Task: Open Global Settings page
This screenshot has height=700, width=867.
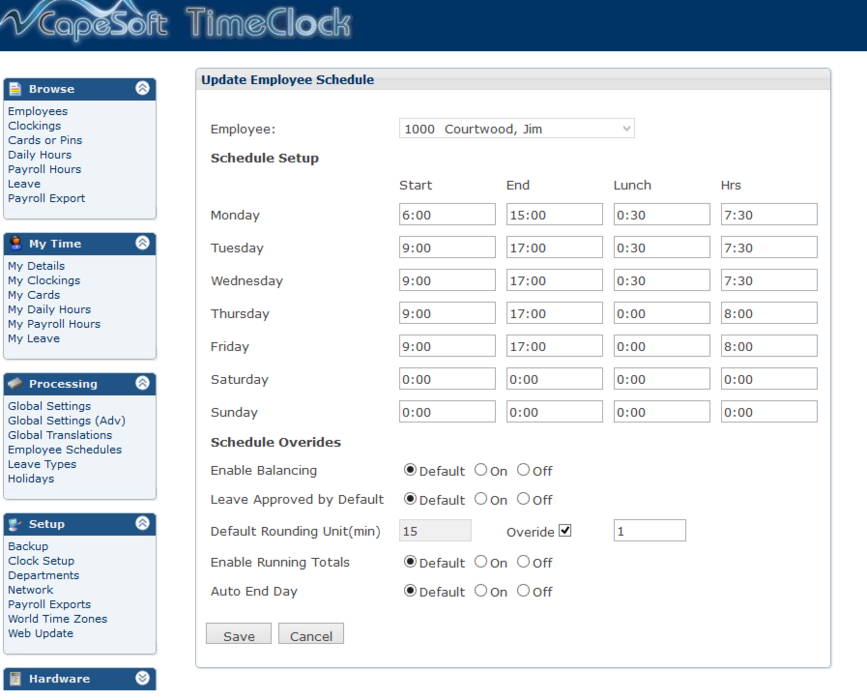Action: (x=49, y=406)
